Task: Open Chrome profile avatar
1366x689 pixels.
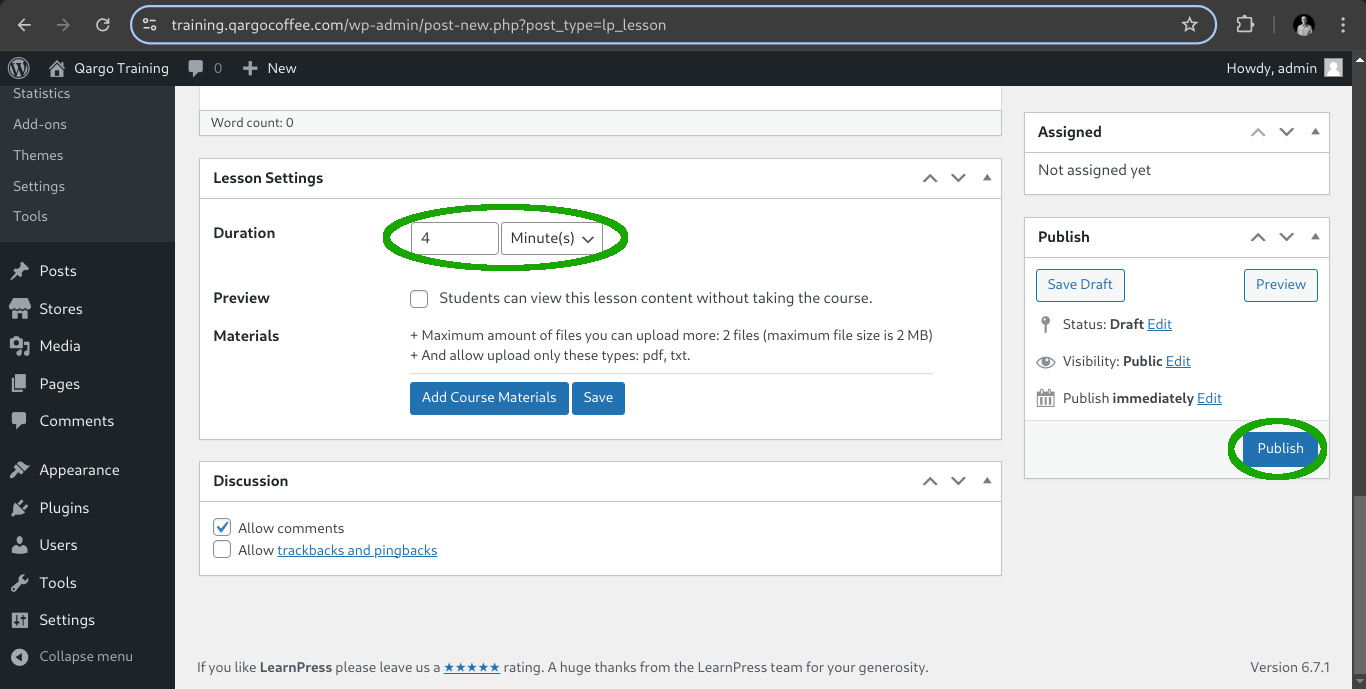Action: tap(1303, 25)
